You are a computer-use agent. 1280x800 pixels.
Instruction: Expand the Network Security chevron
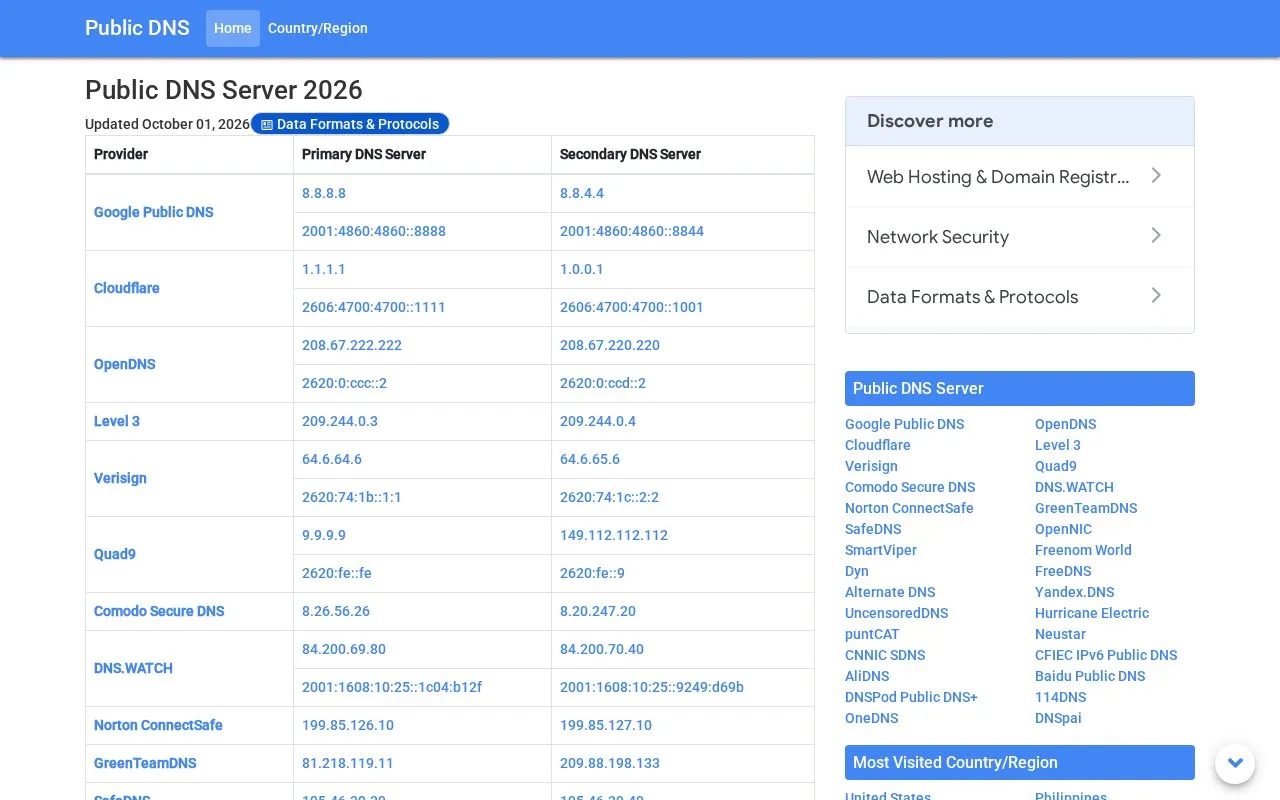1156,236
